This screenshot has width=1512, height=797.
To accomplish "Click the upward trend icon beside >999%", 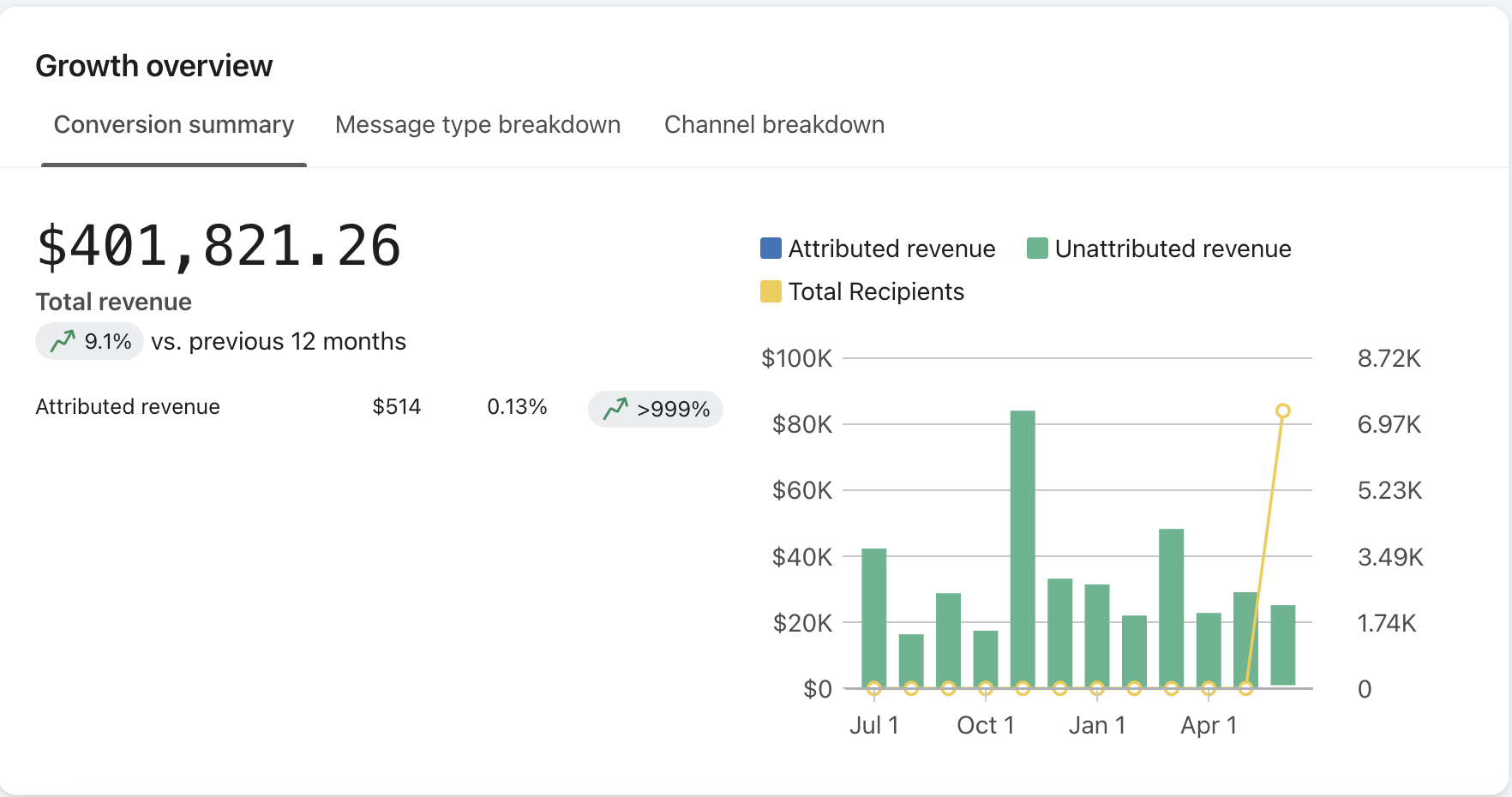I will (615, 409).
